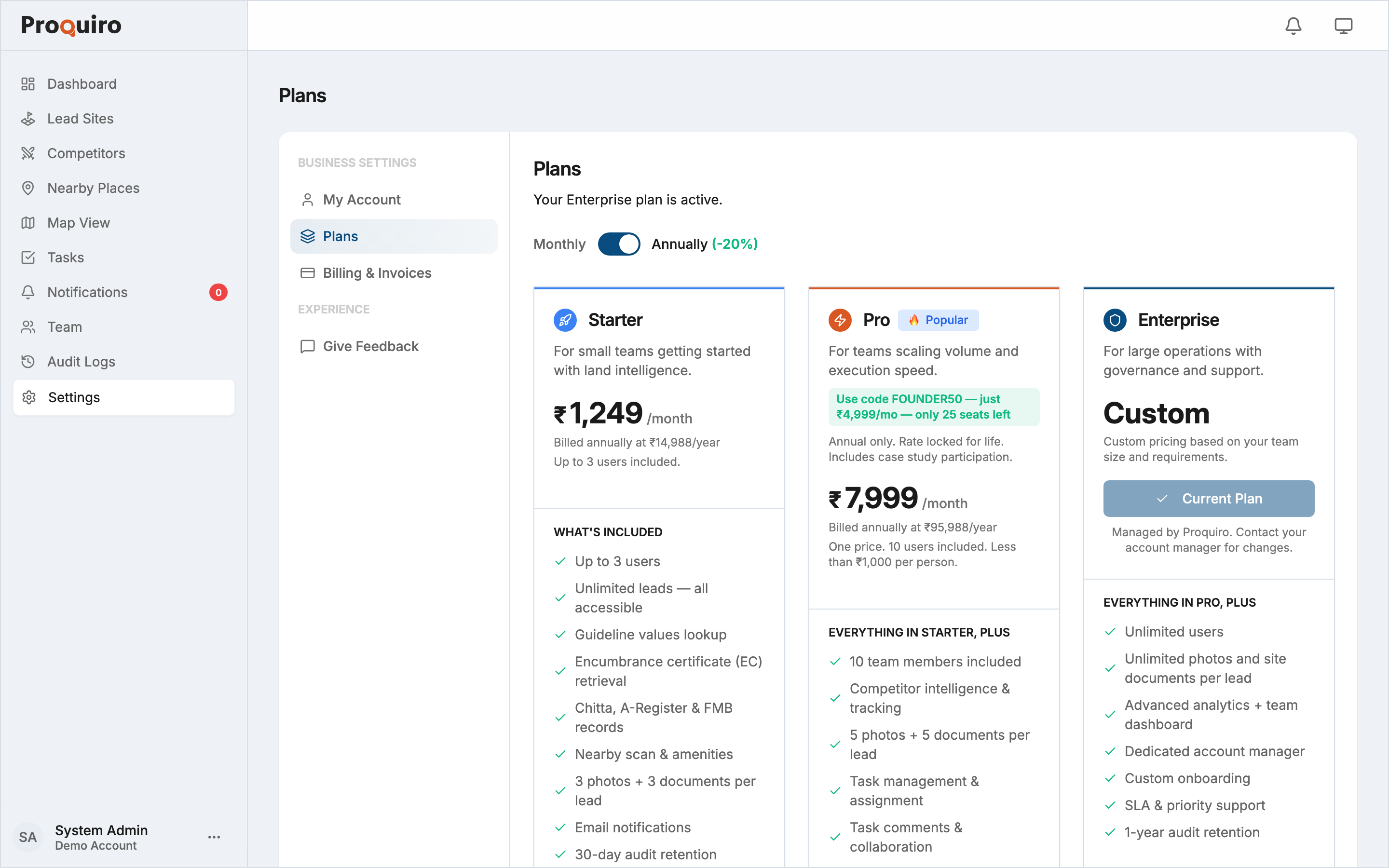Screen dimensions: 1389x868
Task: Open the notifications bell in the top bar
Action: tap(1293, 26)
